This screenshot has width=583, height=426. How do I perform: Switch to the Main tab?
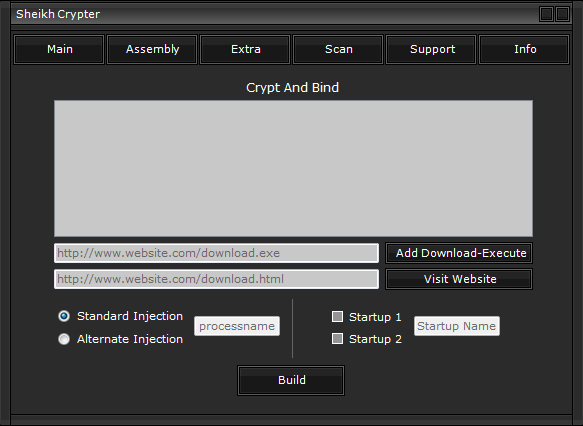(59, 49)
